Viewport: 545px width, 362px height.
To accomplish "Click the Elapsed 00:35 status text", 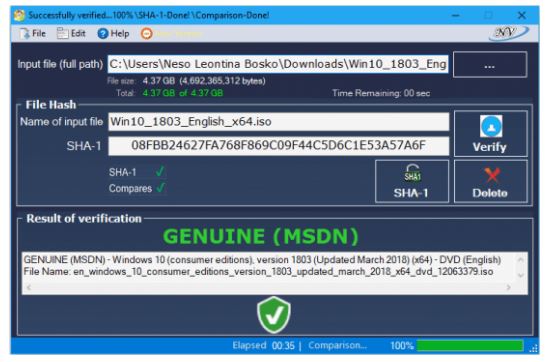I will pyautogui.click(x=263, y=345).
